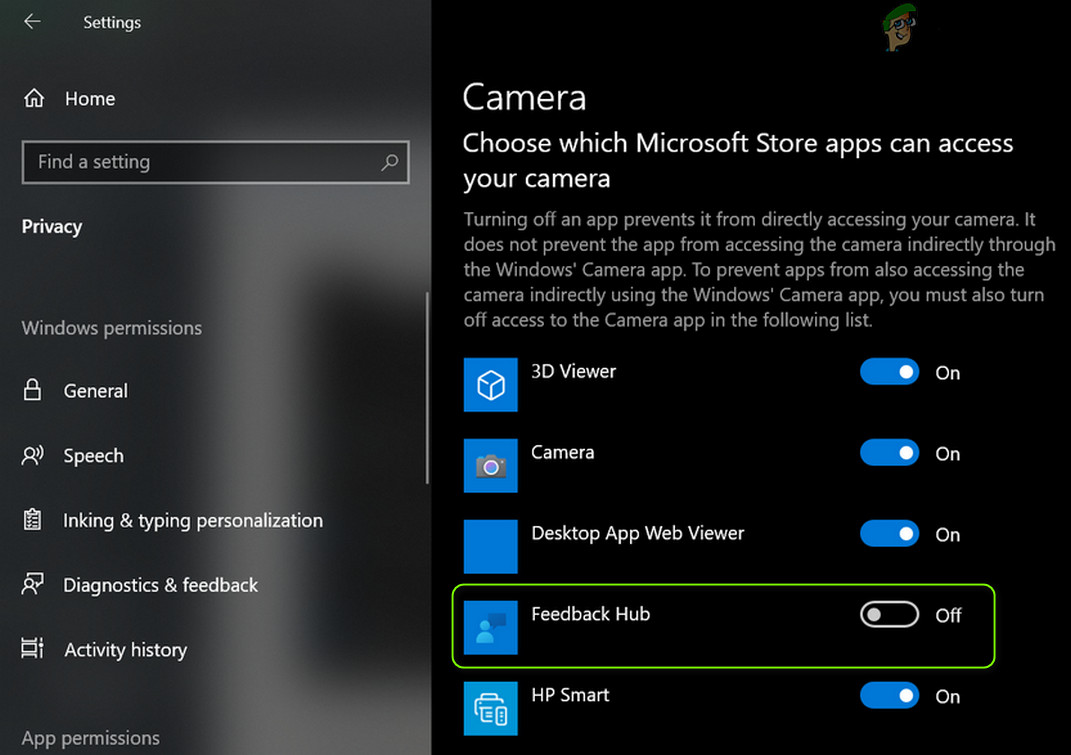This screenshot has height=755, width=1071.
Task: Click the Find a setting search box
Action: 216,163
